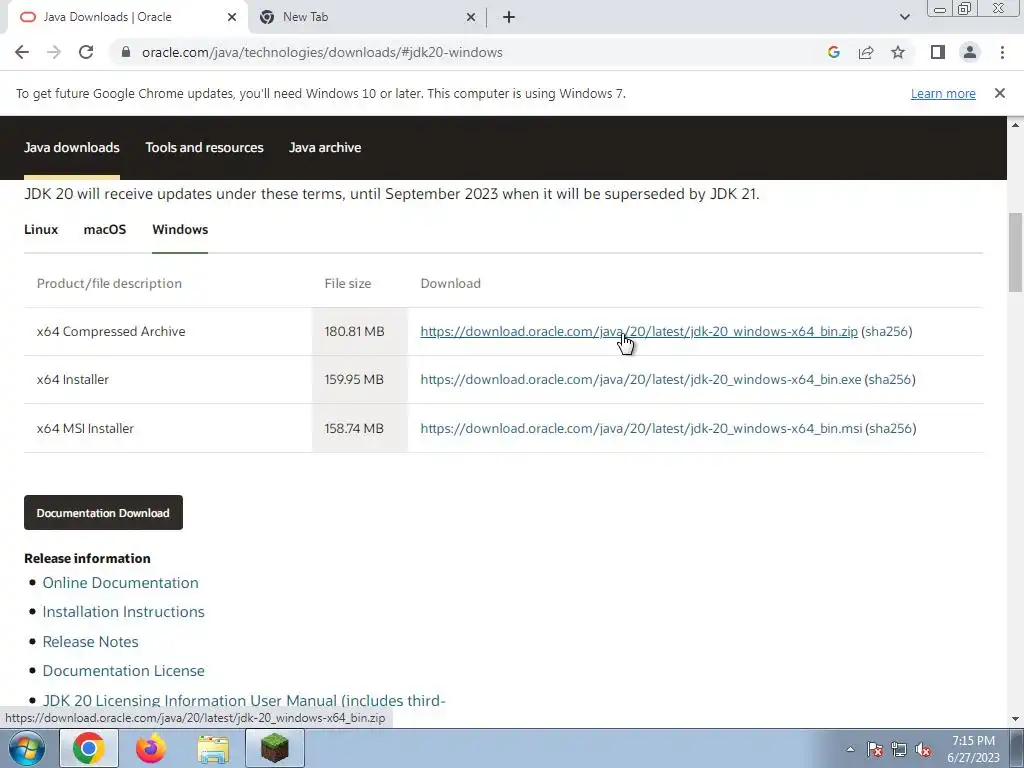Open the Action Center flag icon
1024x768 pixels.
tap(875, 749)
